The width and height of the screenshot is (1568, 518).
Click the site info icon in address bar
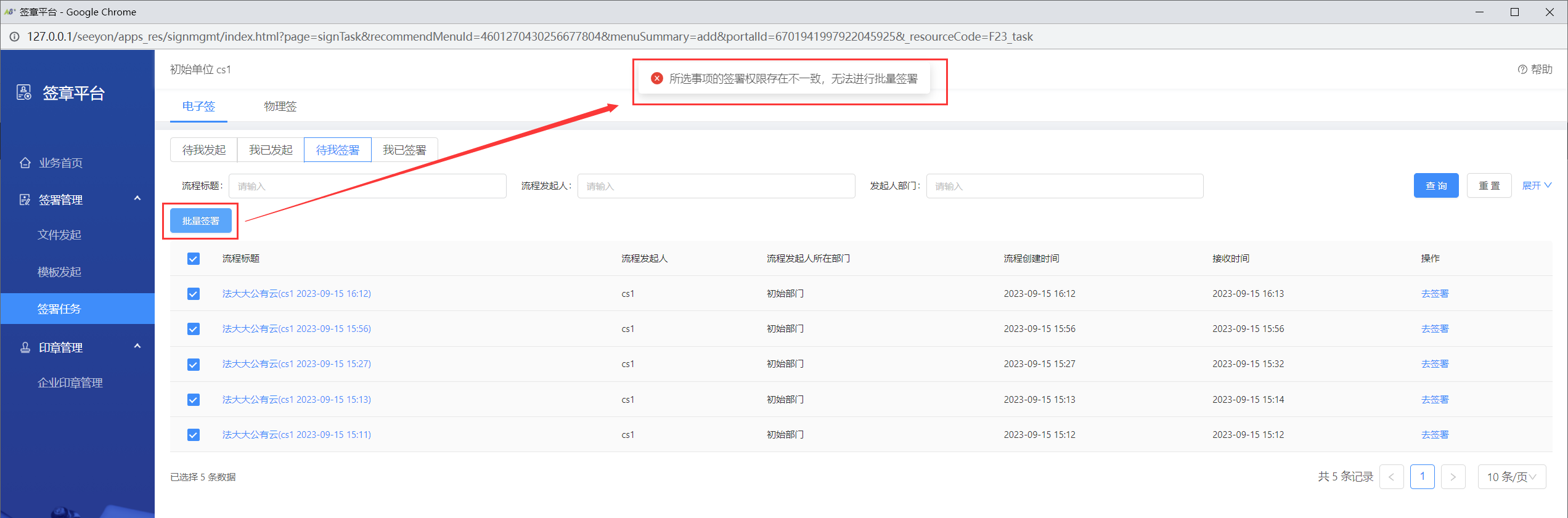click(14, 37)
